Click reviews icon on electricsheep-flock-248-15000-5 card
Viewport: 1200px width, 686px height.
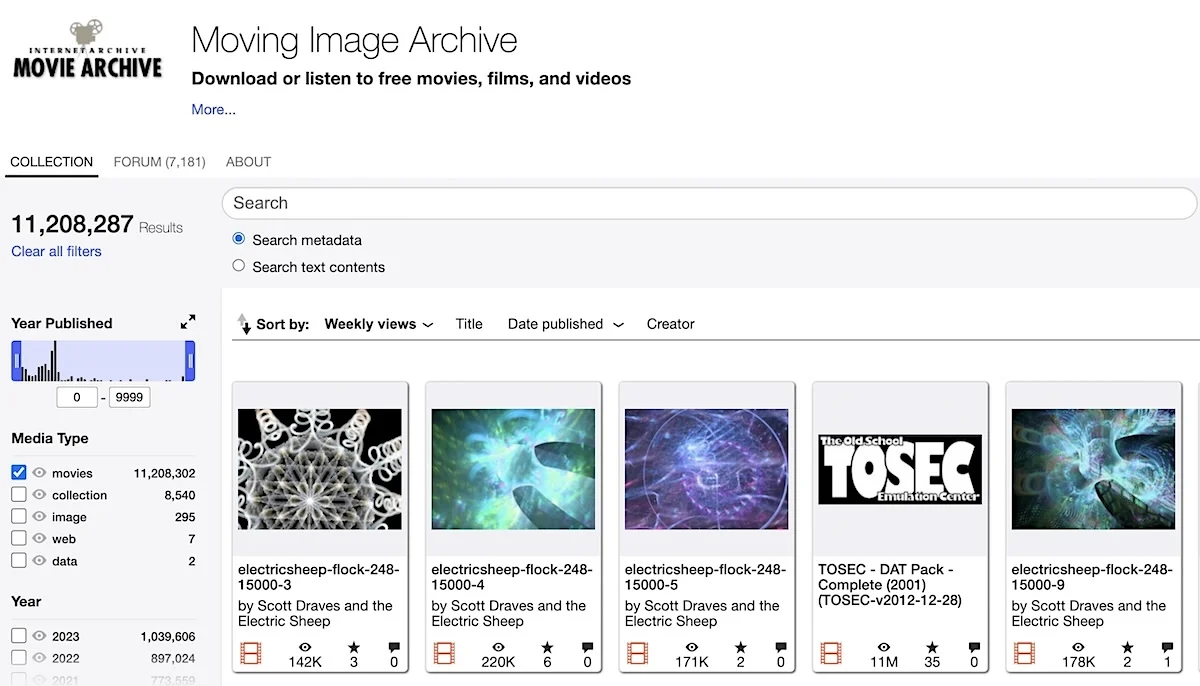[780, 648]
